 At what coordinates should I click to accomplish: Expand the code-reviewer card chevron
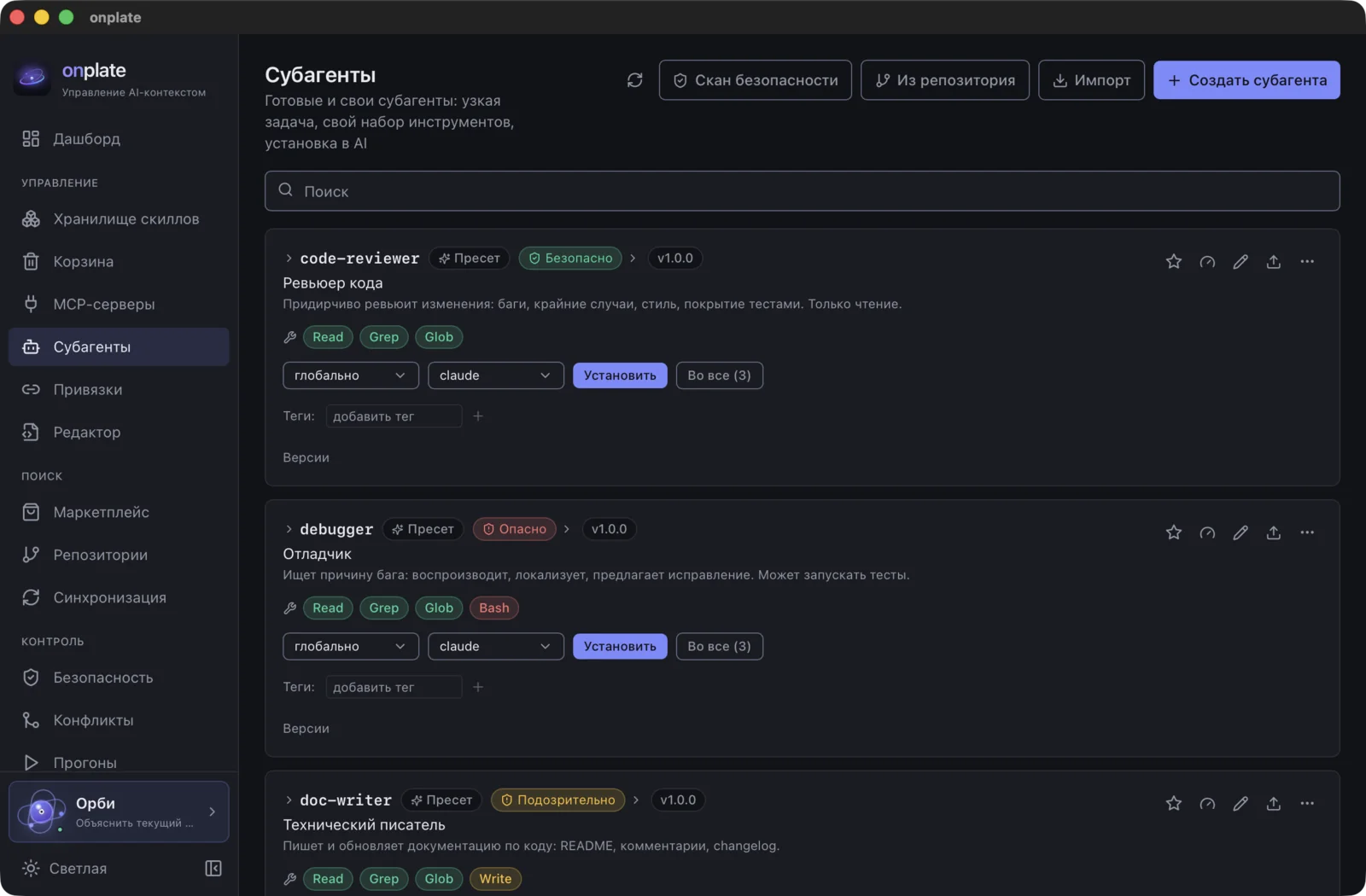pyautogui.click(x=289, y=259)
